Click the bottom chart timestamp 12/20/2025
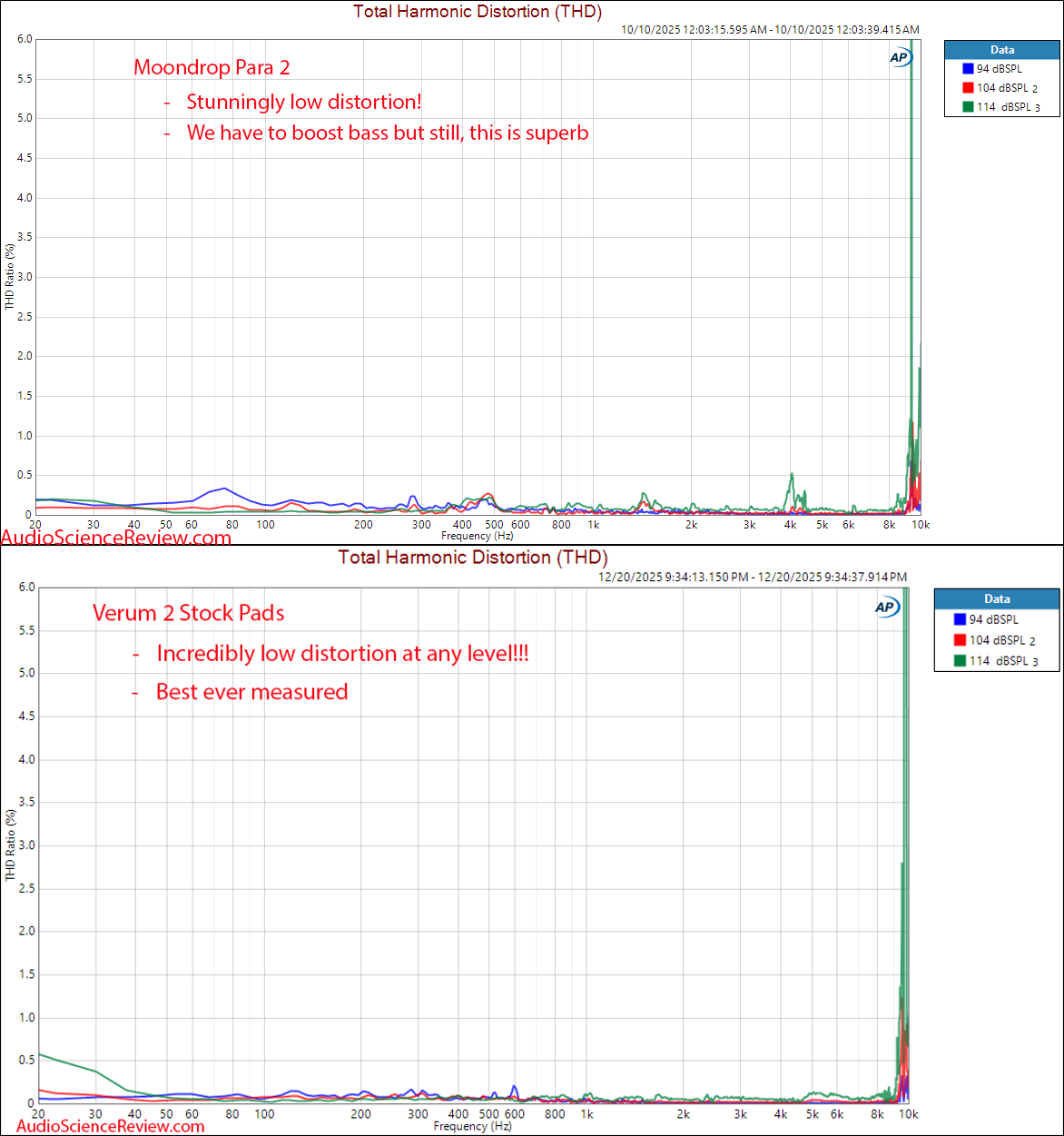 tap(753, 578)
